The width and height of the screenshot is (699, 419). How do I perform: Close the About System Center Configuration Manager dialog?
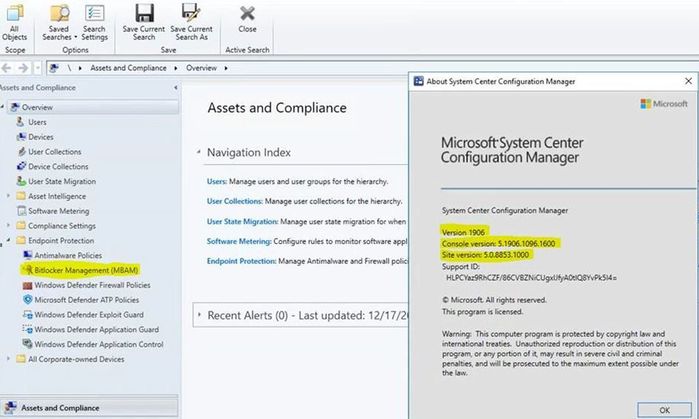click(x=688, y=81)
